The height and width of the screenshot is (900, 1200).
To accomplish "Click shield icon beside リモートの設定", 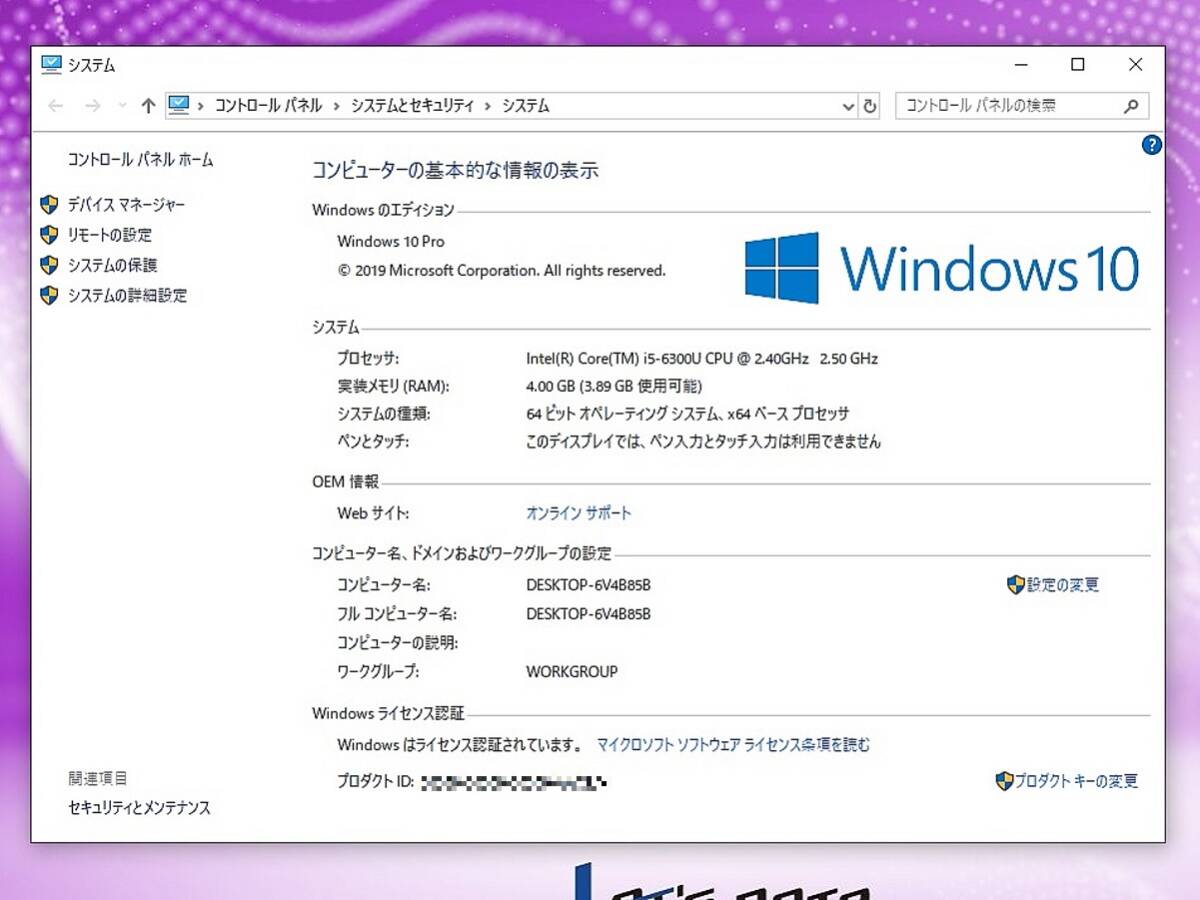I will (x=49, y=235).
